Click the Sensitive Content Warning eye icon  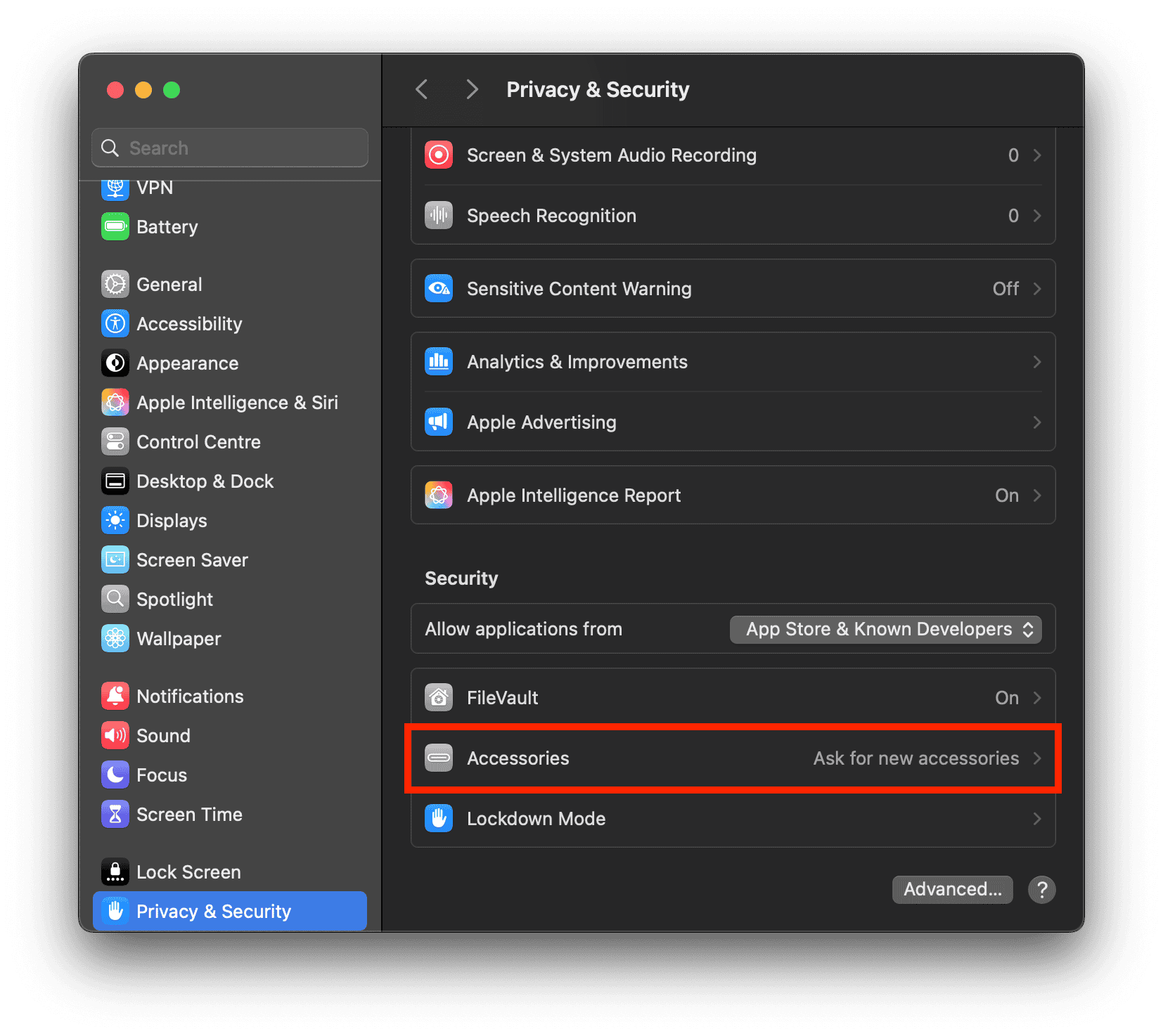point(439,288)
